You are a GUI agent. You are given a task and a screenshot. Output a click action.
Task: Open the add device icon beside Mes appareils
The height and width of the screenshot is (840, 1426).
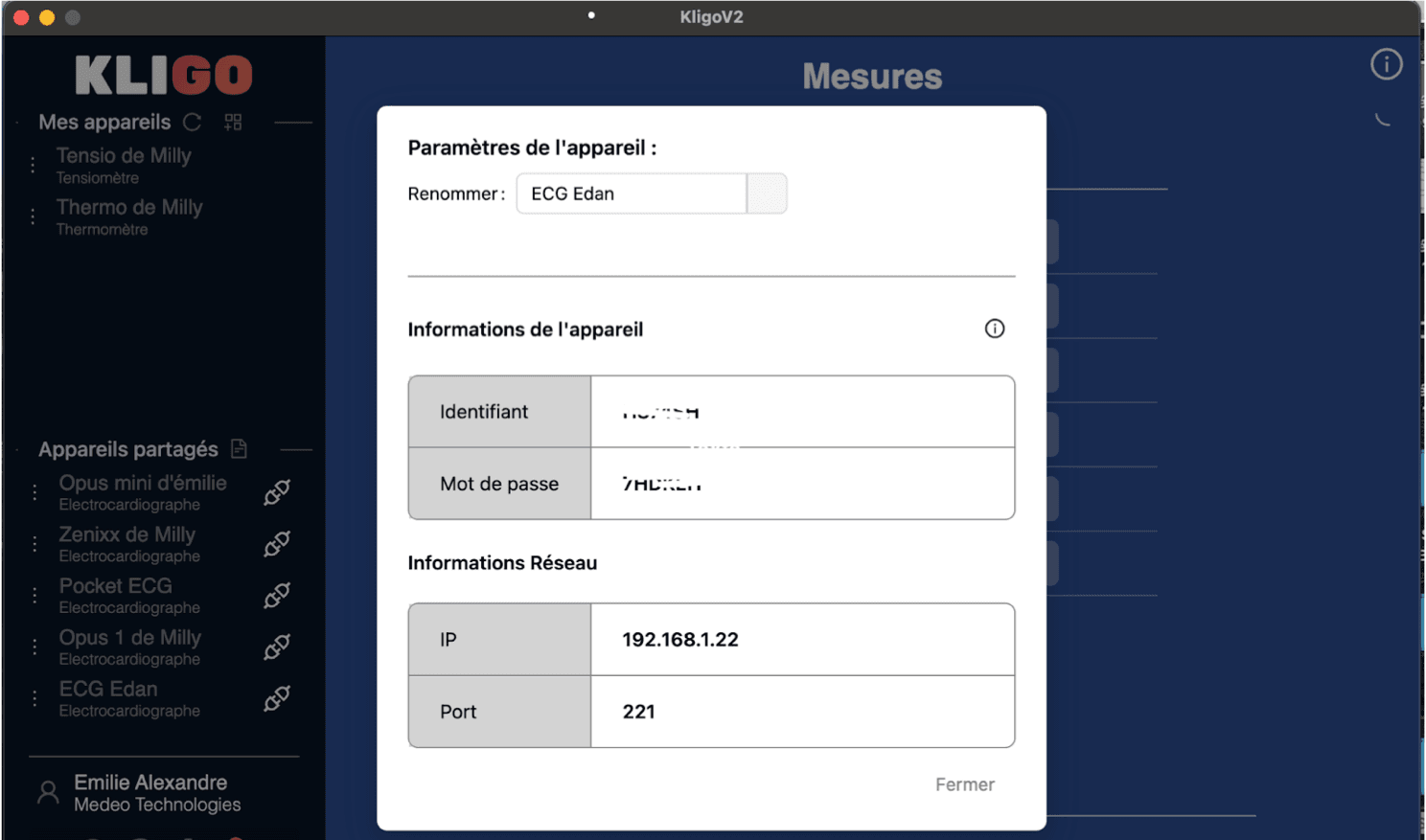coord(232,122)
